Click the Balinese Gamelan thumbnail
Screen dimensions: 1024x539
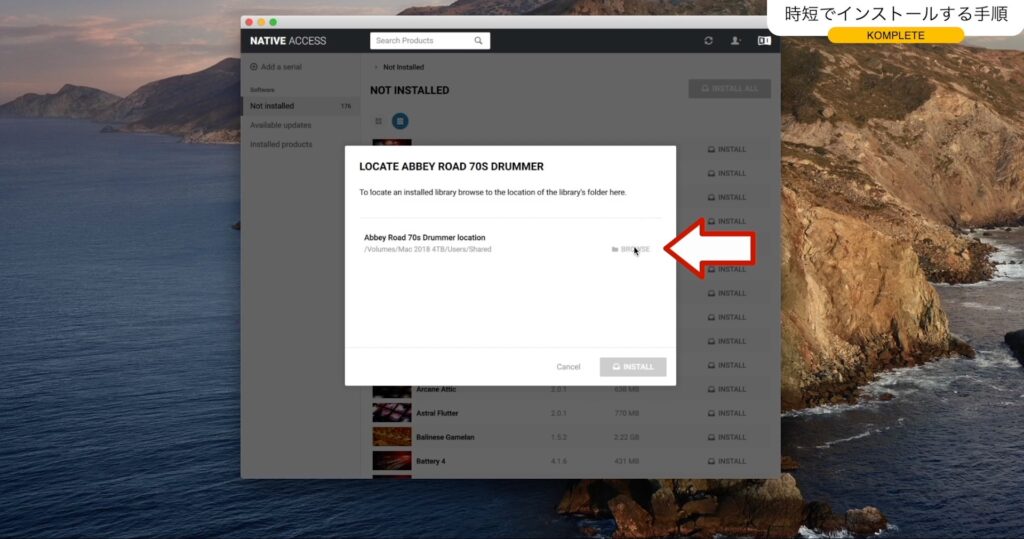pos(392,437)
